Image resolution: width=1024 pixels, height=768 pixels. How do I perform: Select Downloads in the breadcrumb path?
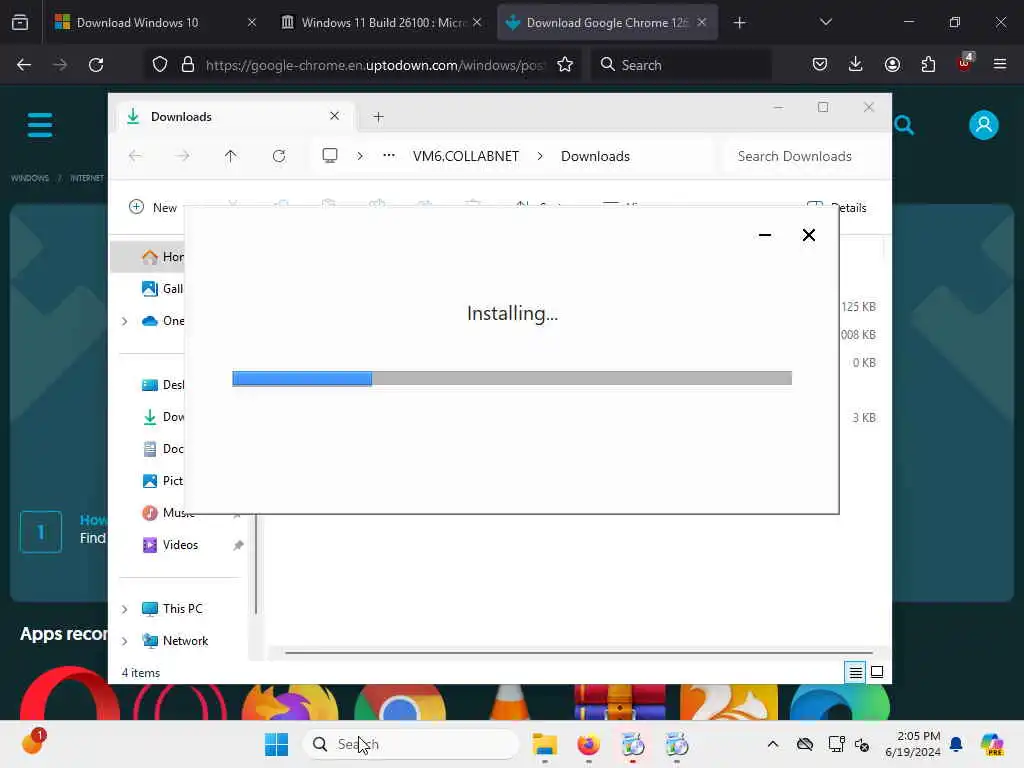(595, 156)
